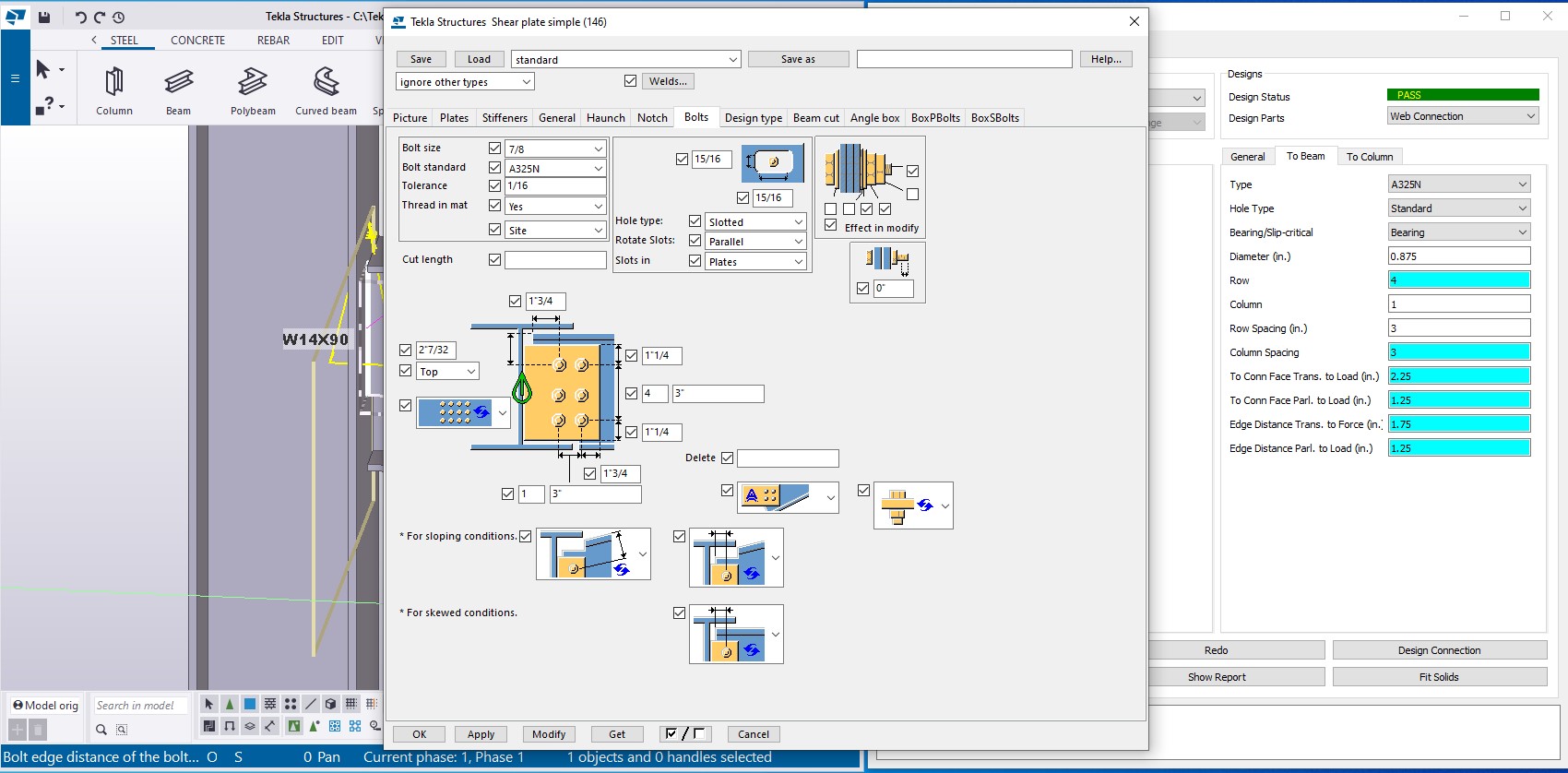The image size is (1568, 773).
Task: Toggle the Select all arrow switch
Action: (209, 704)
